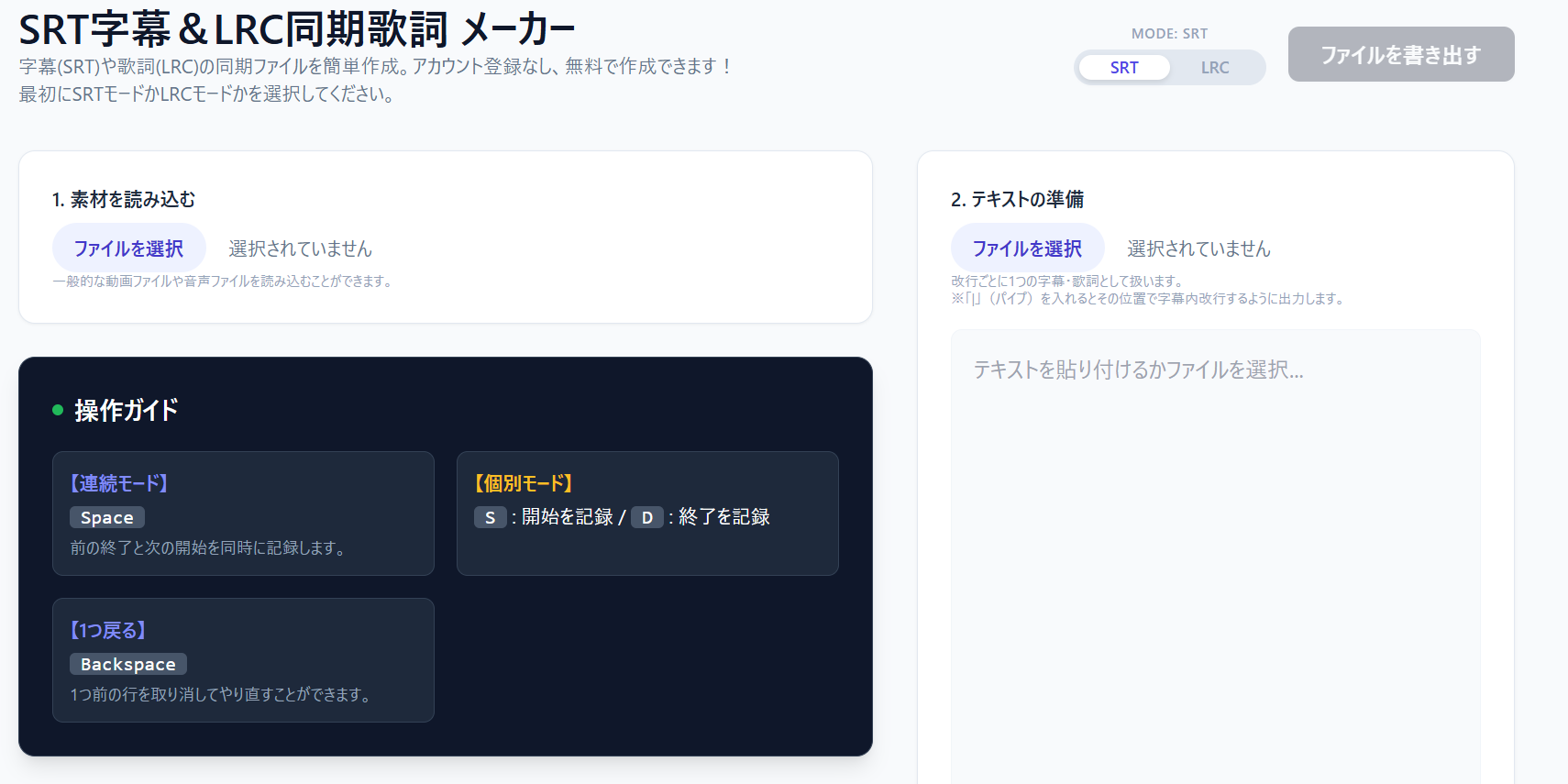1568x784 pixels.
Task: Choose text file under テキストの準備
Action: tap(1028, 248)
